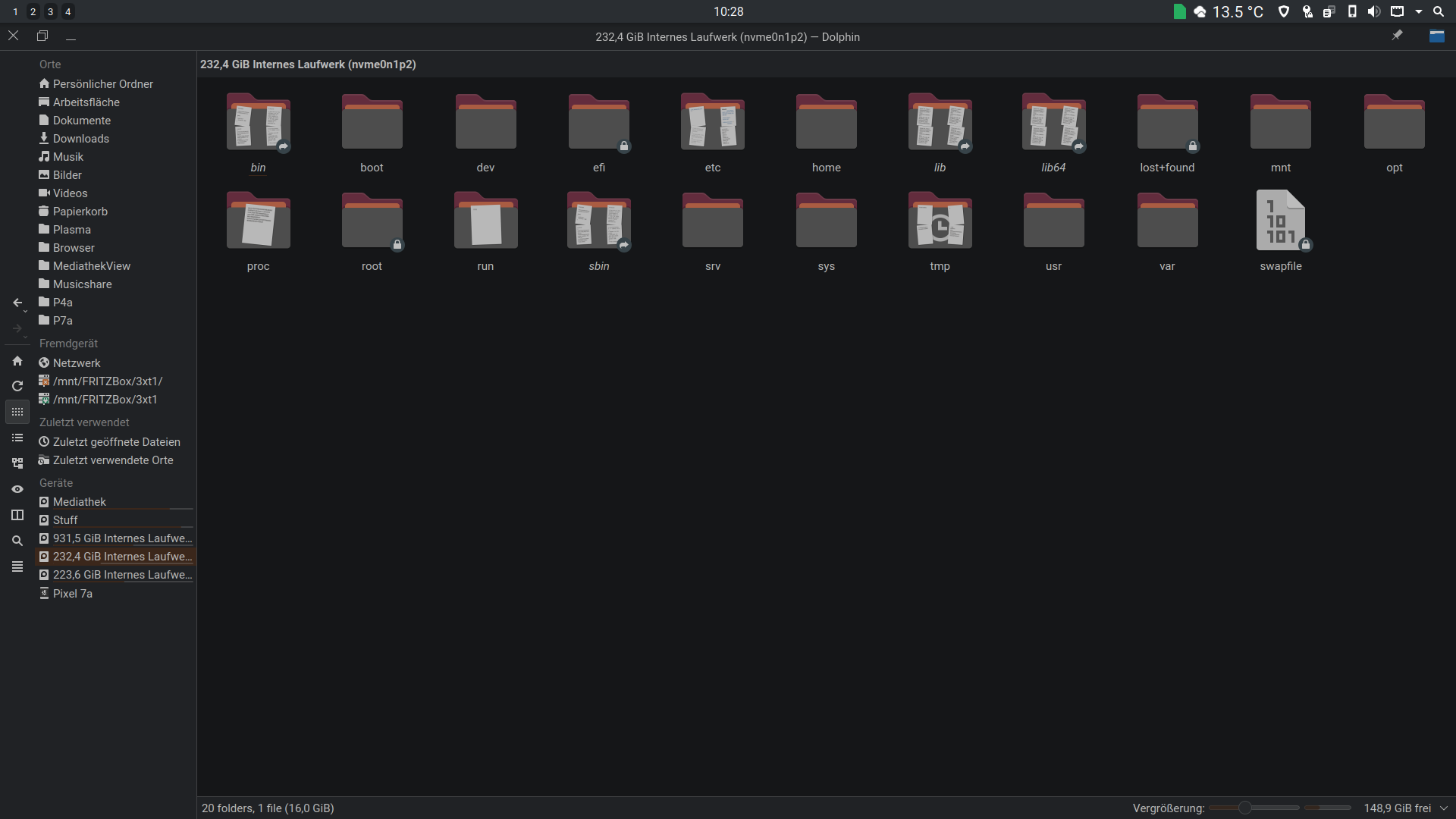Image resolution: width=1456 pixels, height=819 pixels.
Task: Expand the system tray hidden icons arrow
Action: (x=1418, y=11)
